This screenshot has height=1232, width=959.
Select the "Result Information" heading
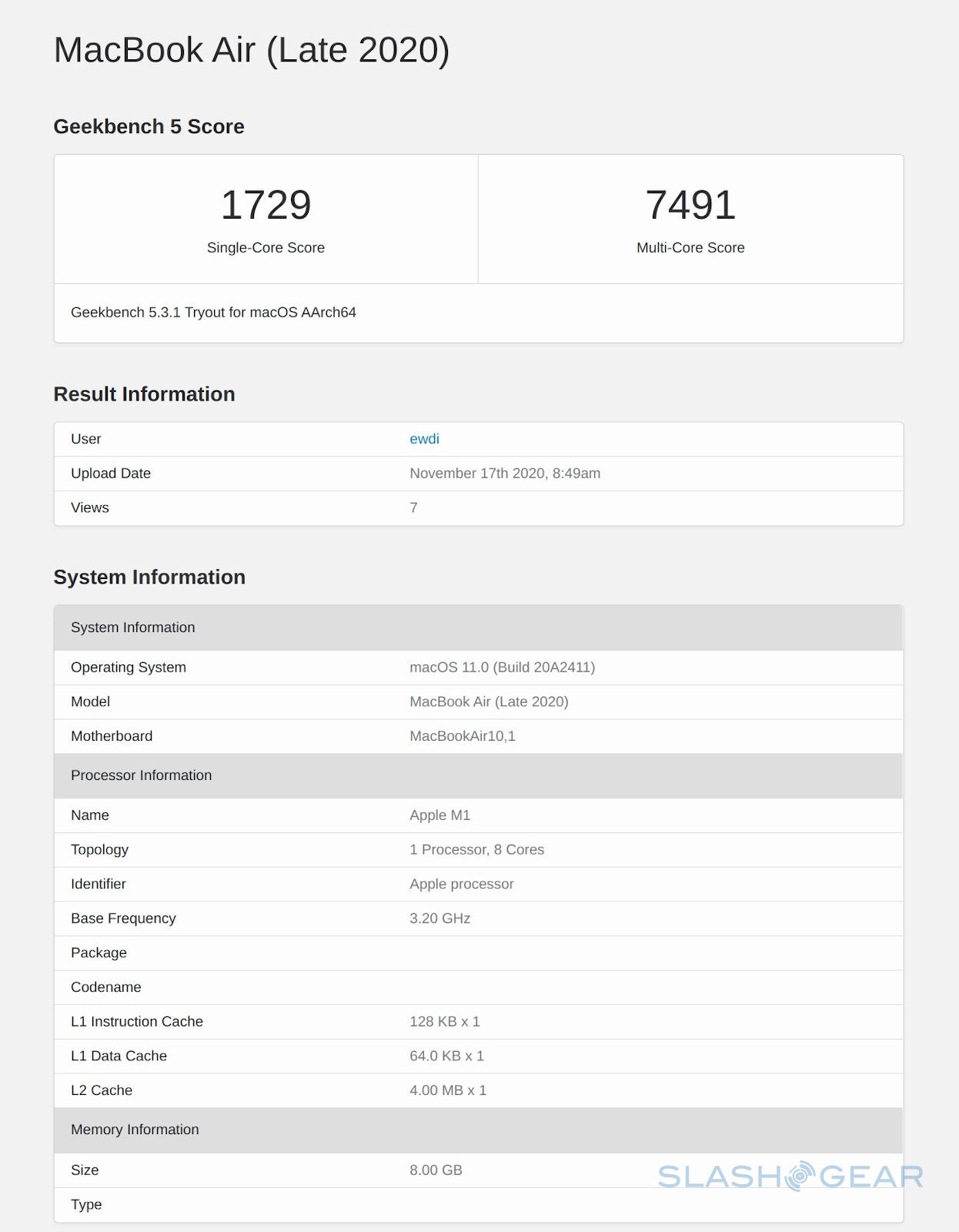tap(145, 394)
